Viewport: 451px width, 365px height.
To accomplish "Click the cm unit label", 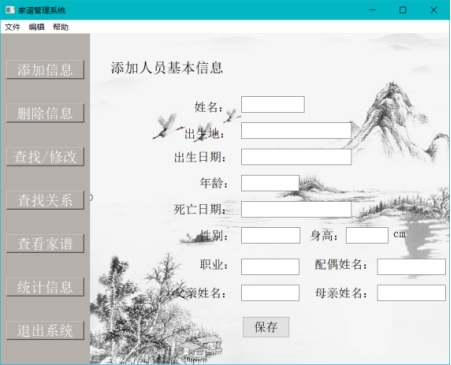I will pyautogui.click(x=400, y=234).
